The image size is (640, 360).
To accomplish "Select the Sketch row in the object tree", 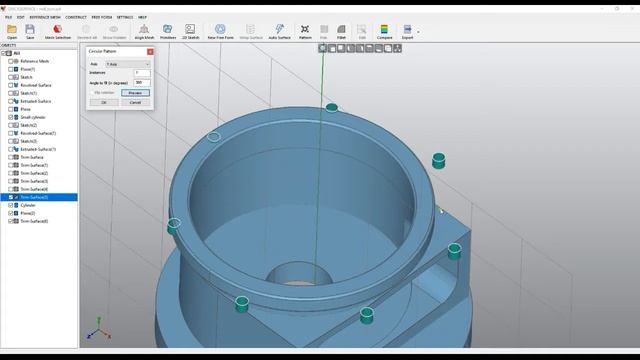I will [x=39, y=77].
